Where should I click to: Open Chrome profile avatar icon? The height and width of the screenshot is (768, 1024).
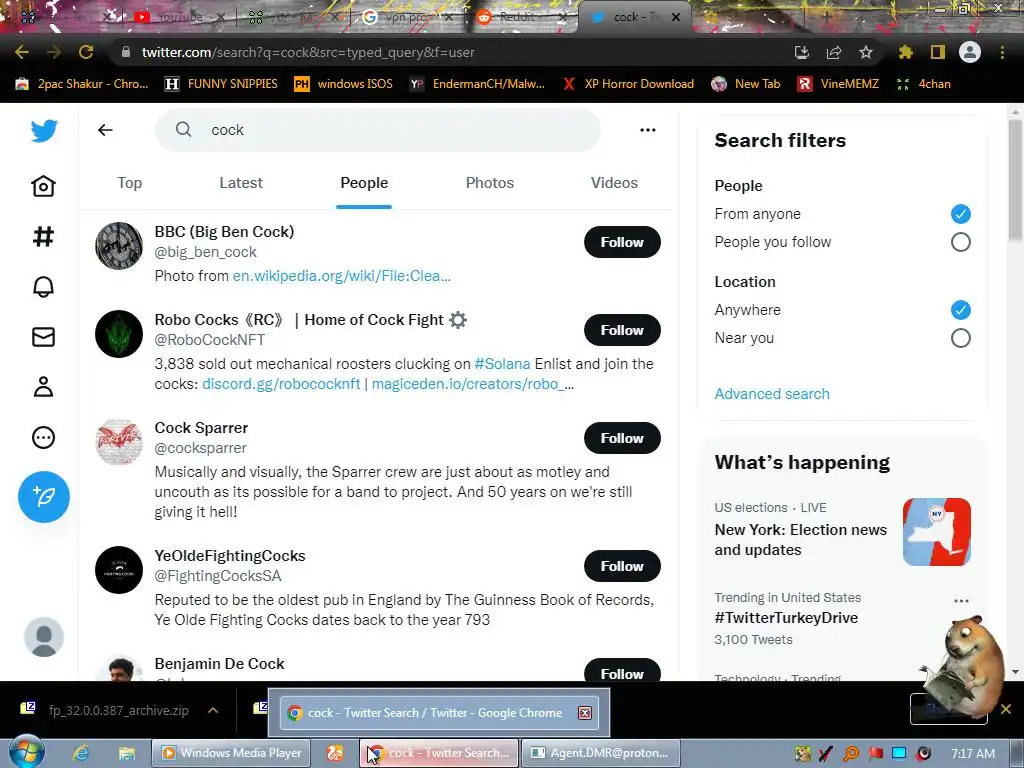(x=970, y=52)
